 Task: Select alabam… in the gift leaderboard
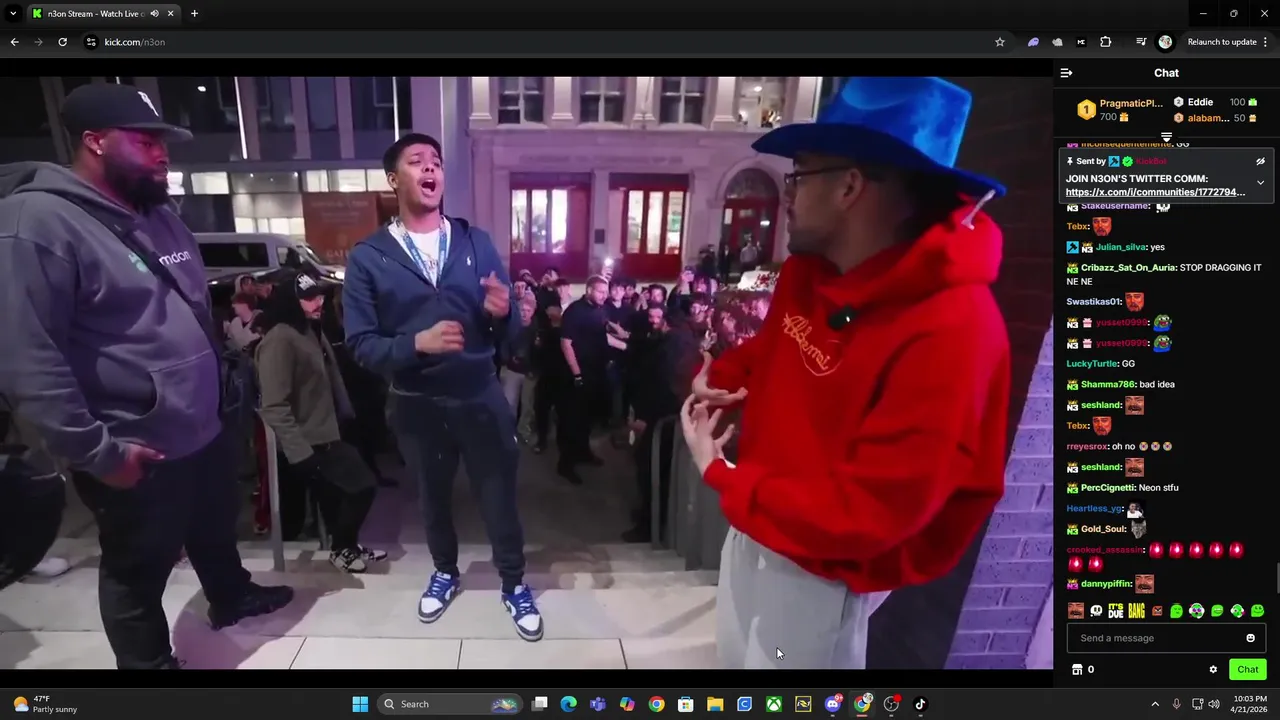pos(1208,118)
